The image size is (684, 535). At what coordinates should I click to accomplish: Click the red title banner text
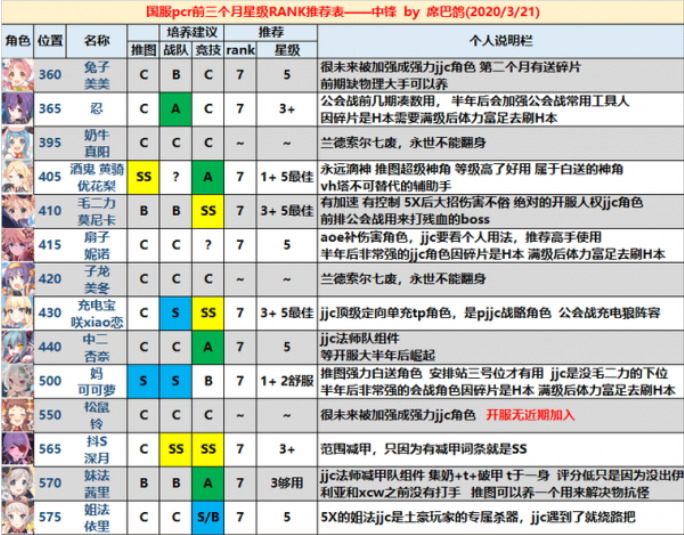click(x=343, y=12)
